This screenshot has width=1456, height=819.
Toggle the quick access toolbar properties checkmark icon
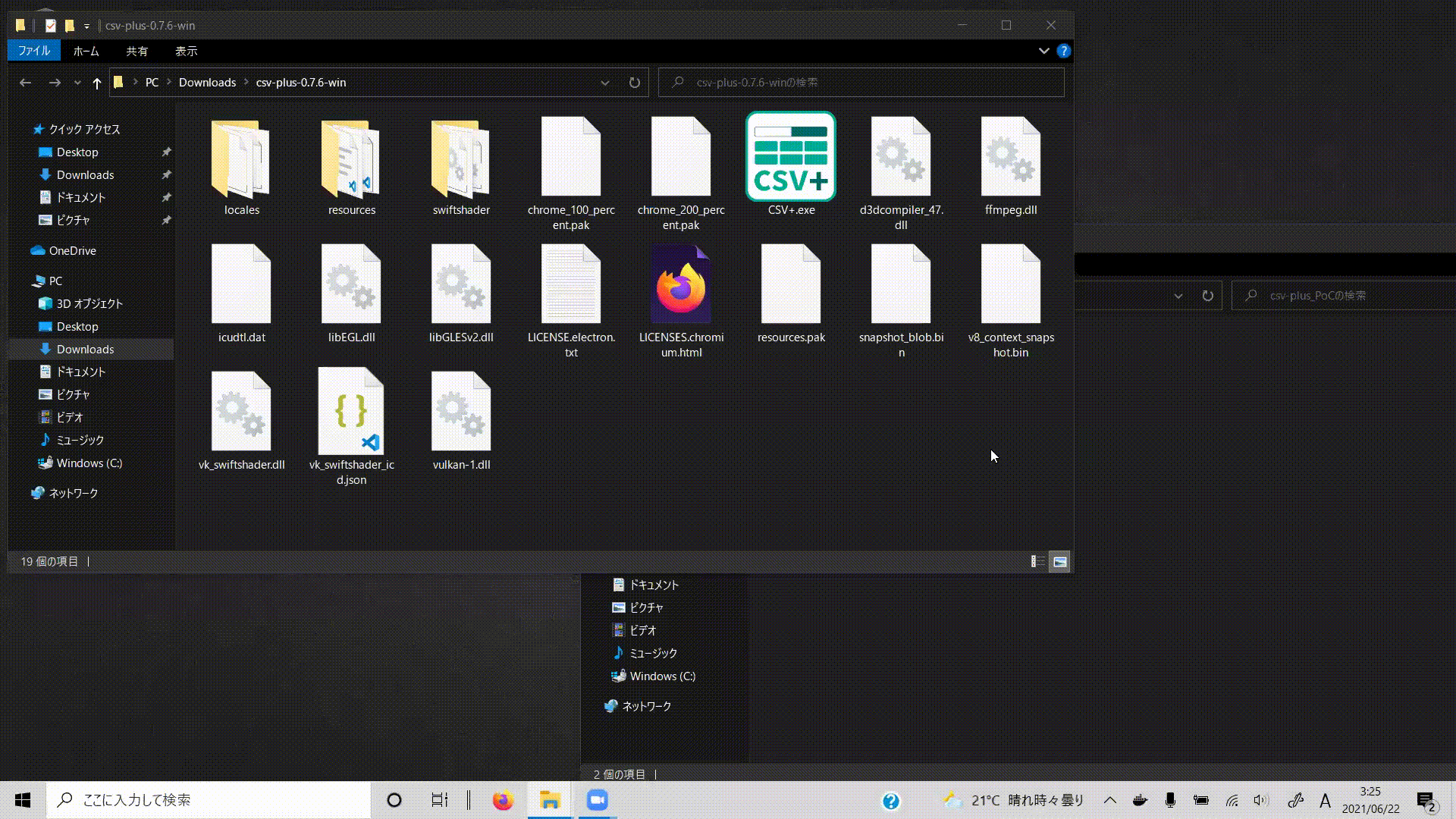(50, 25)
